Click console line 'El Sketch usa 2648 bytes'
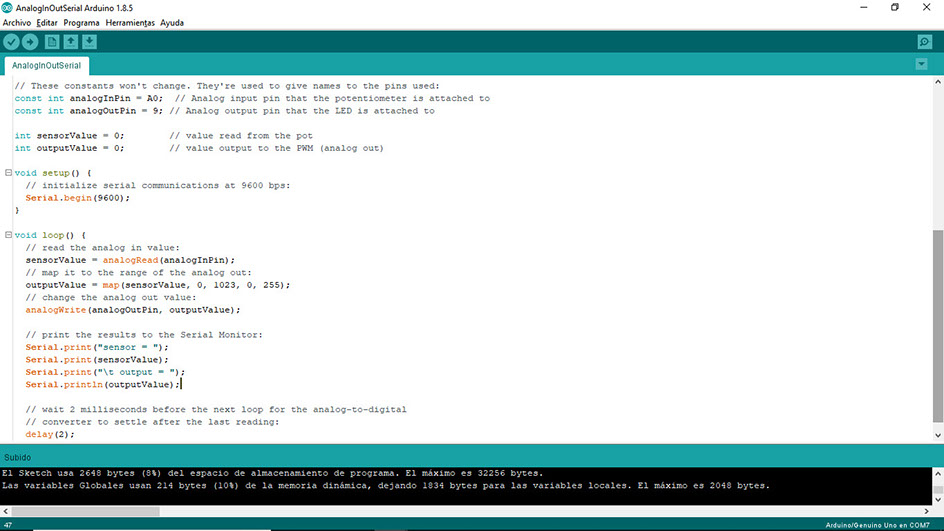The width and height of the screenshot is (944, 531). (x=272, y=473)
